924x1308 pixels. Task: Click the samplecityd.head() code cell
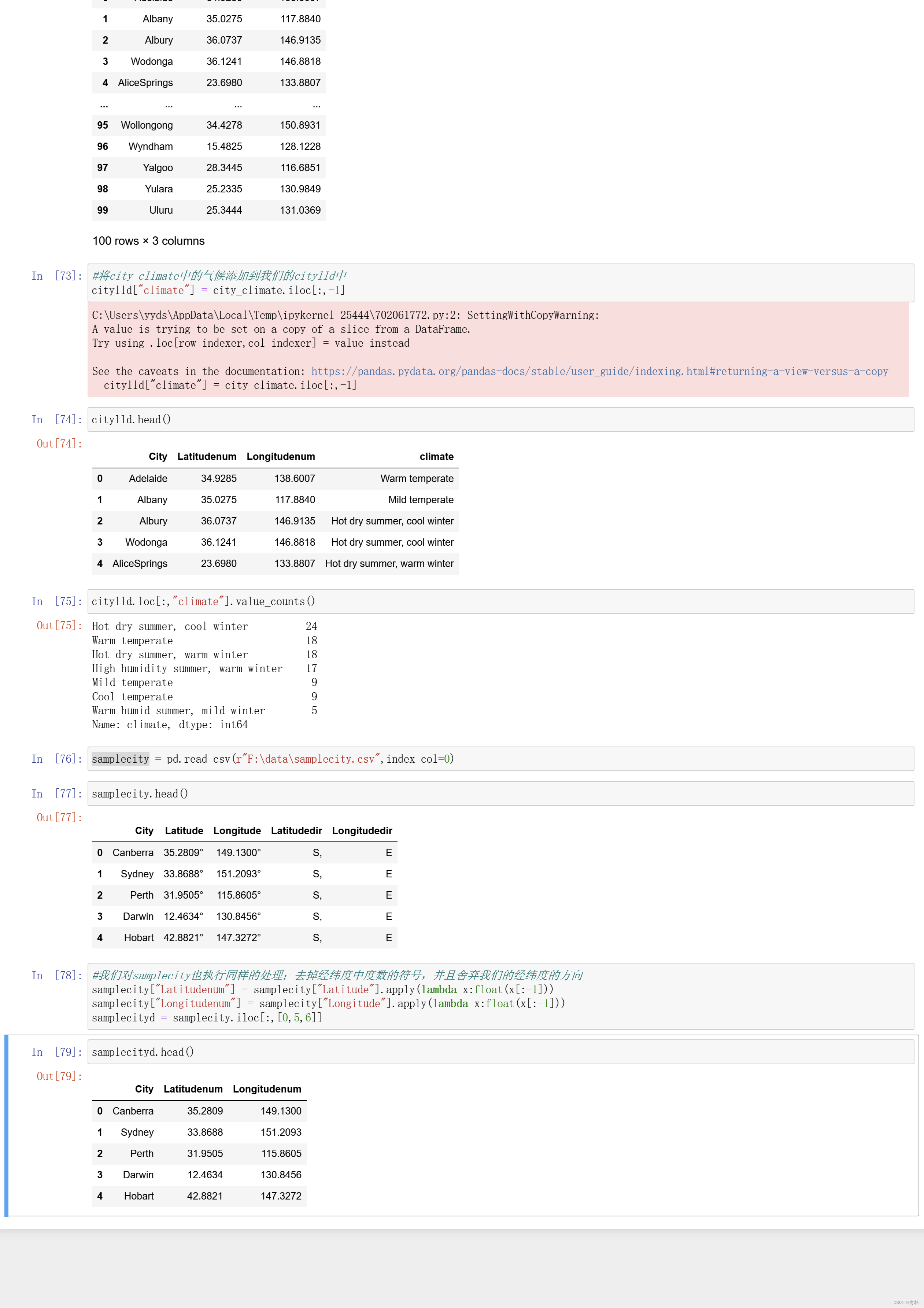click(x=501, y=1052)
